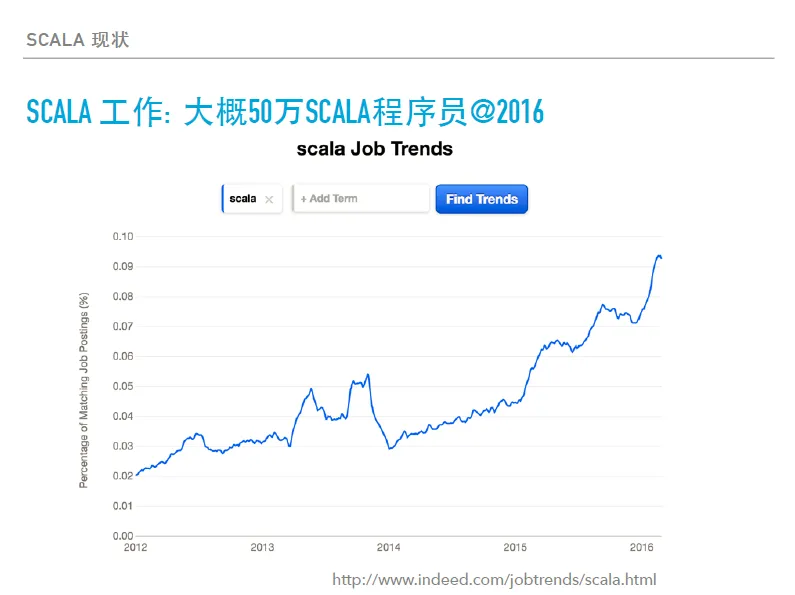Click the 0.07 y-axis value
The image size is (795, 595).
tap(123, 326)
